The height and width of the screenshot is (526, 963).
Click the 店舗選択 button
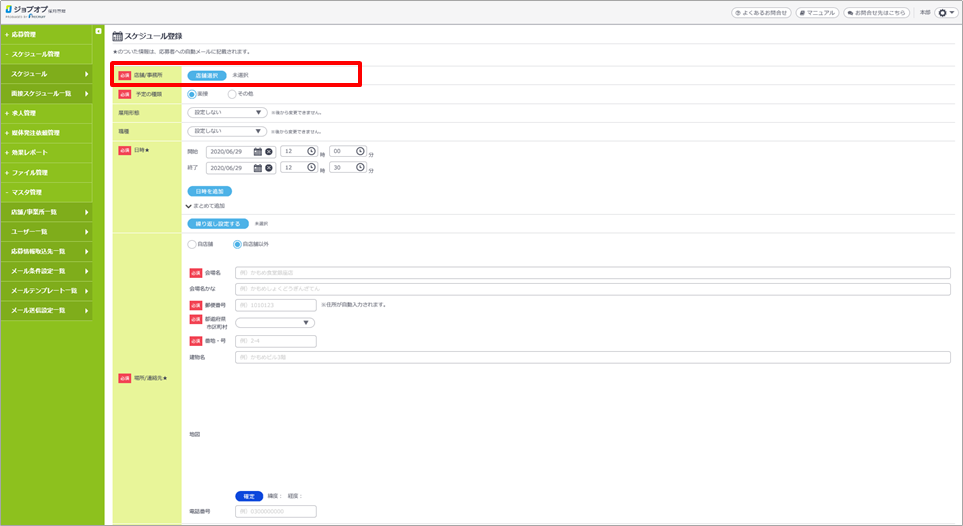(x=206, y=75)
